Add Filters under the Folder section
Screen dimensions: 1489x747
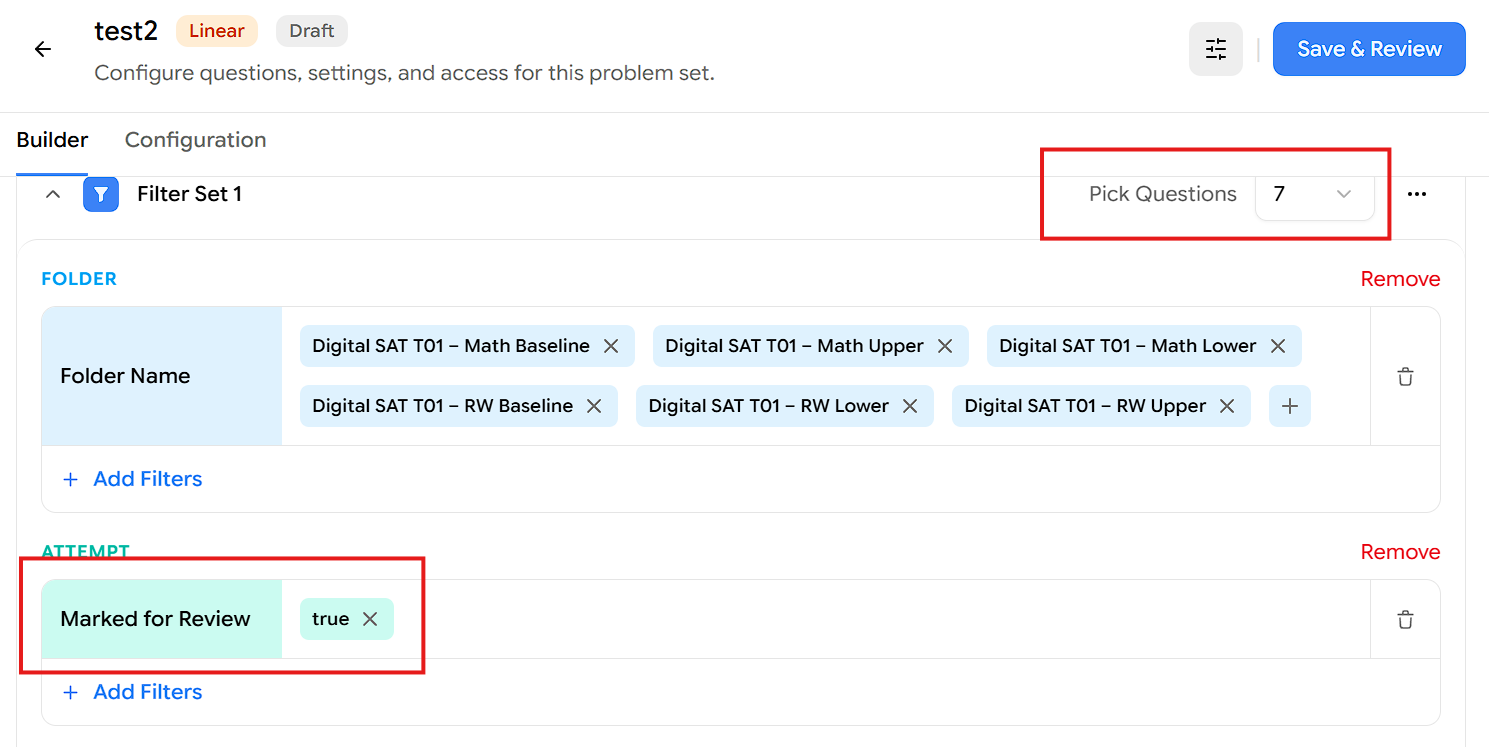tap(132, 479)
